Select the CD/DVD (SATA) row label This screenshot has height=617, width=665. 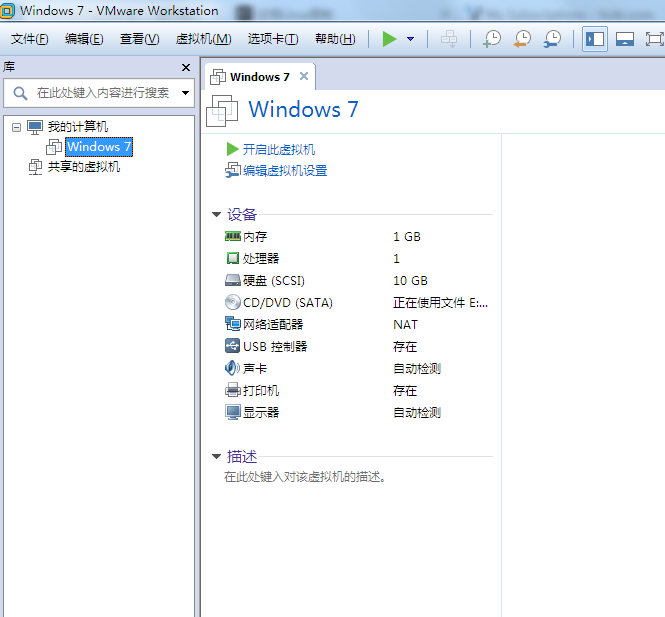click(288, 303)
